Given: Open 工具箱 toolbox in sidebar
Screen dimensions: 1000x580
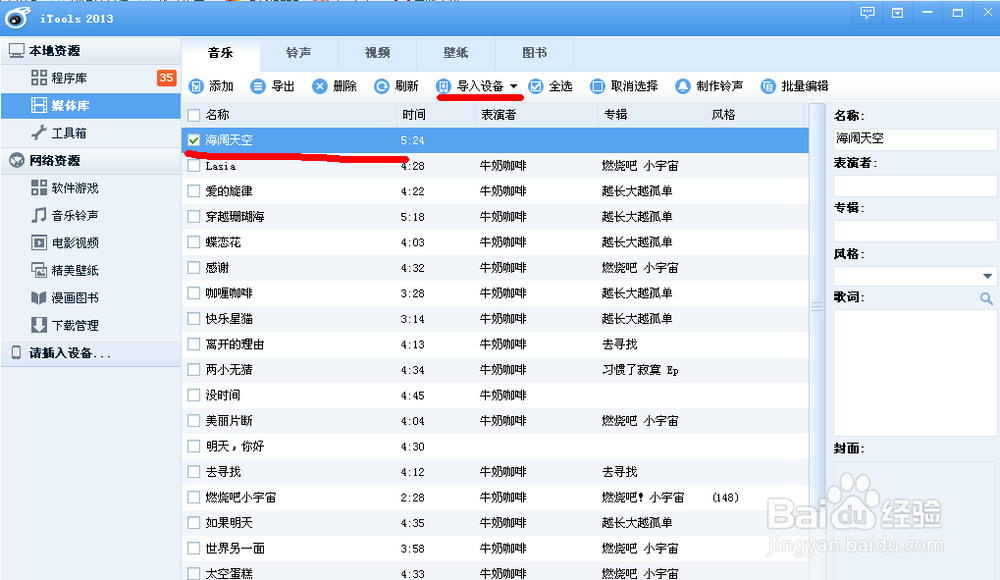Looking at the screenshot, I should click(91, 133).
